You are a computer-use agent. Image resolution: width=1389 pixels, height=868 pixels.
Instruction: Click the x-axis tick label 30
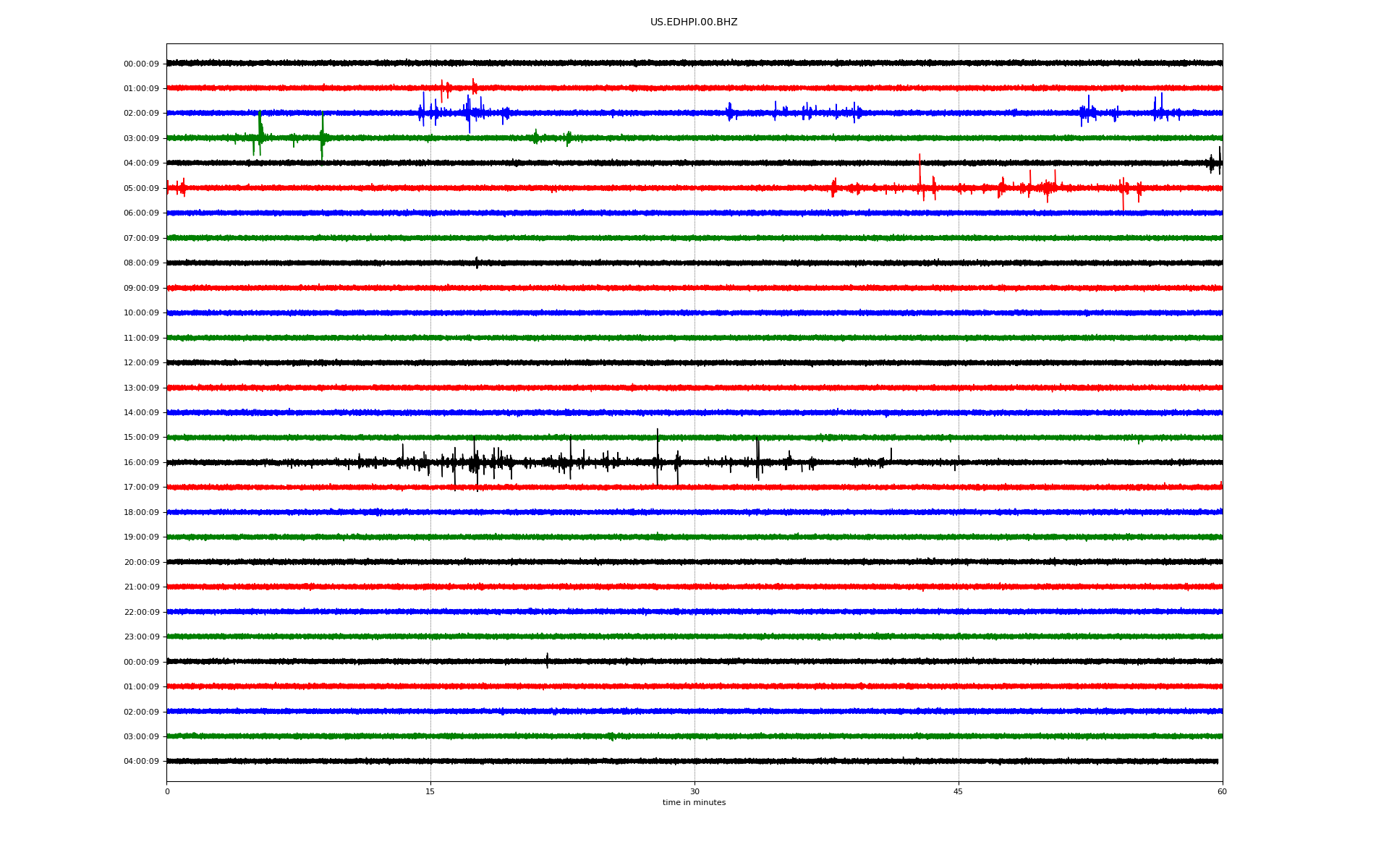coord(694,791)
